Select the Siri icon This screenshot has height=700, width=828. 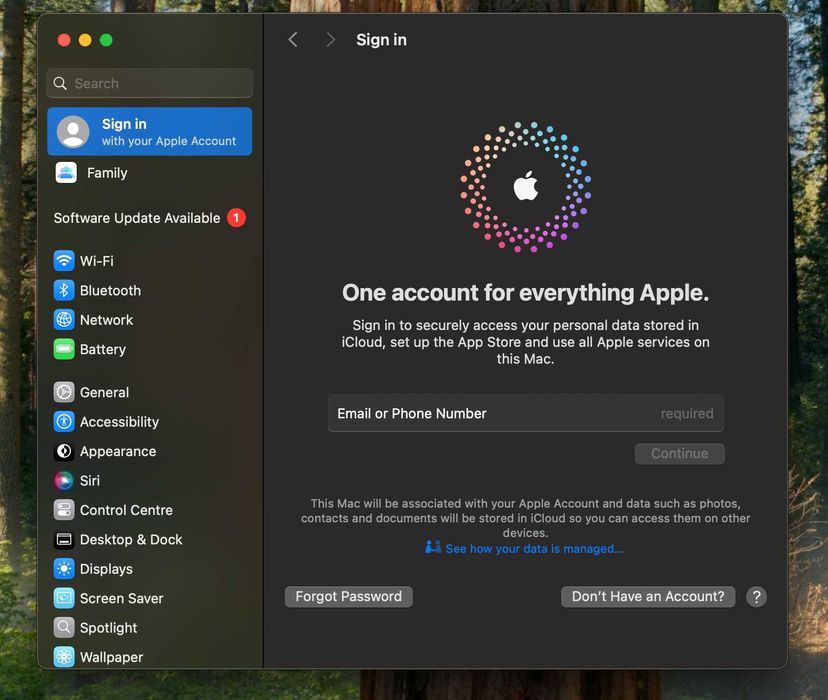pyautogui.click(x=64, y=480)
